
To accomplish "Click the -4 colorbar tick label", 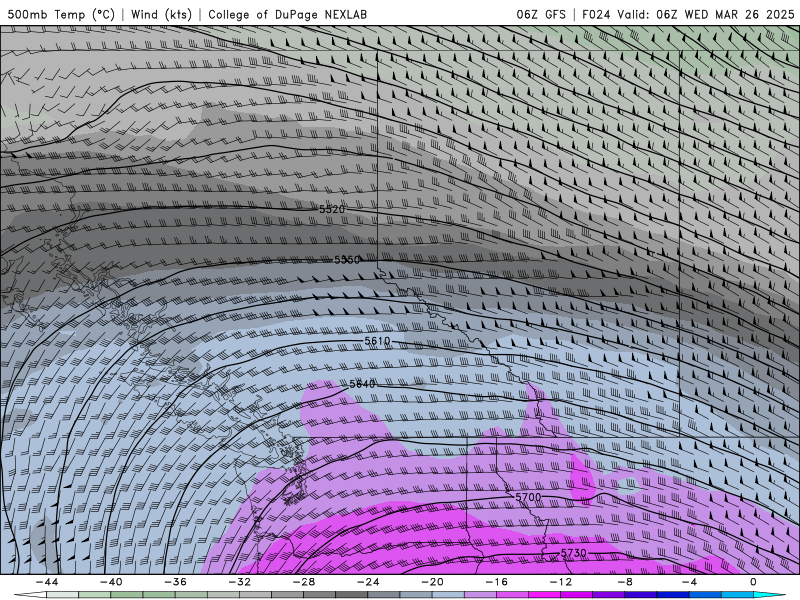I will (x=689, y=582).
